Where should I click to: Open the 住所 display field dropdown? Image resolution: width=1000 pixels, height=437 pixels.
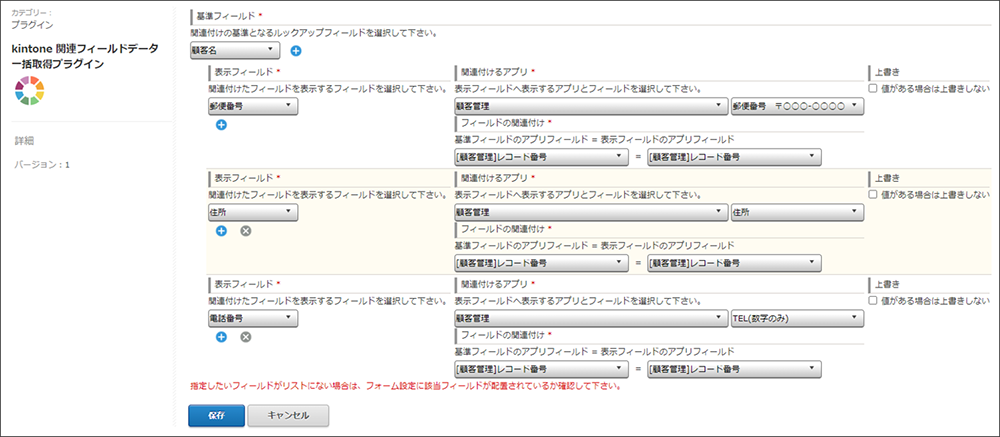pyautogui.click(x=253, y=212)
